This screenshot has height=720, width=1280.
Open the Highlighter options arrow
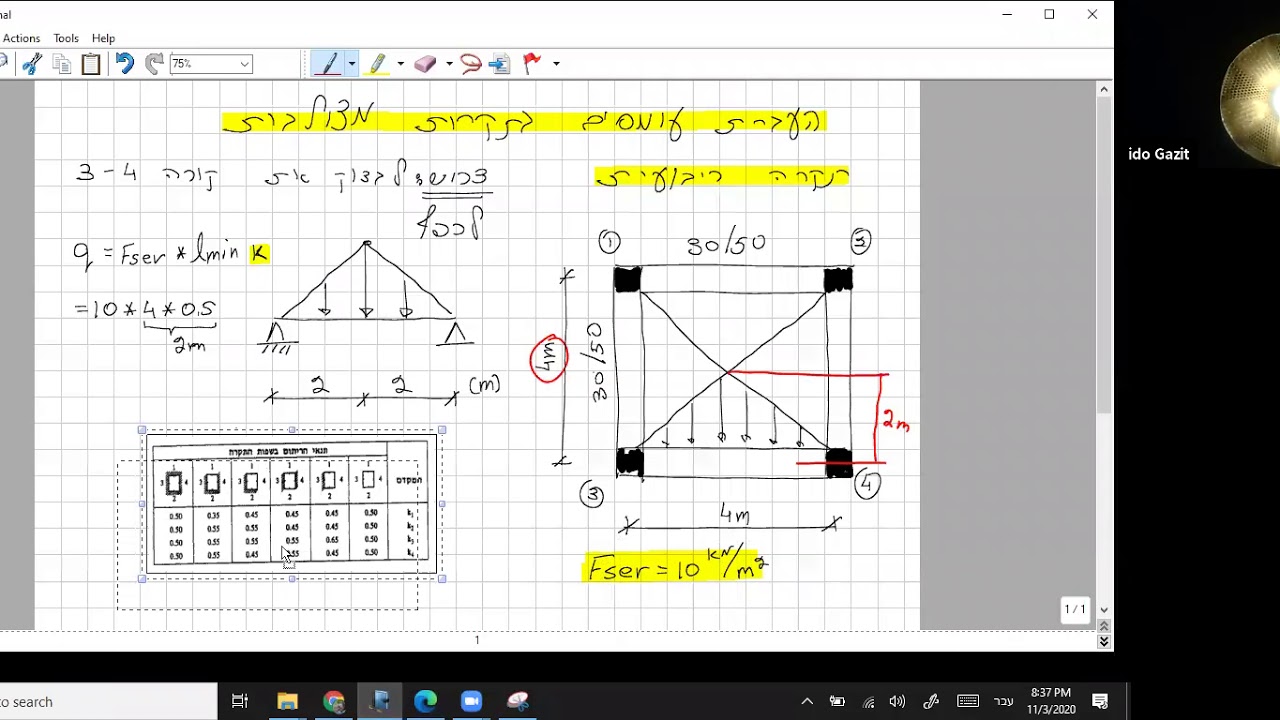point(401,64)
